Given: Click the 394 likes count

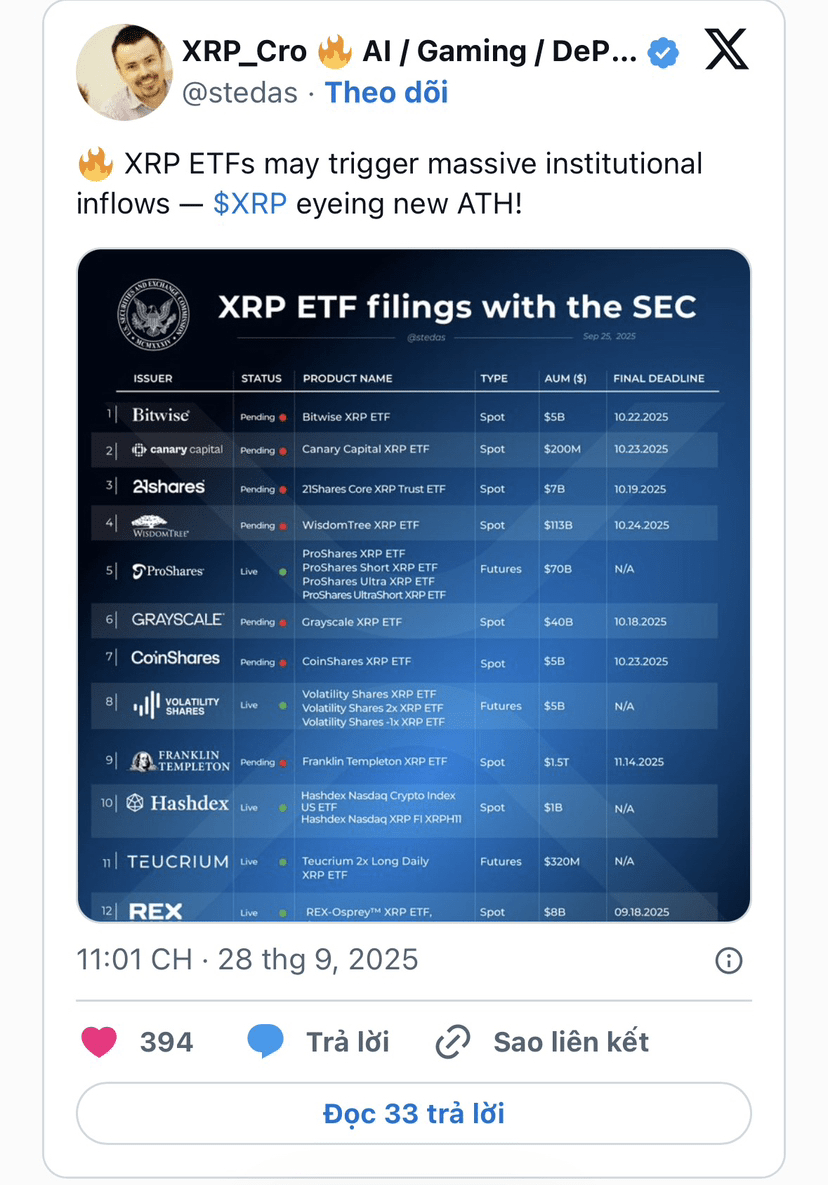Looking at the screenshot, I should point(167,1042).
